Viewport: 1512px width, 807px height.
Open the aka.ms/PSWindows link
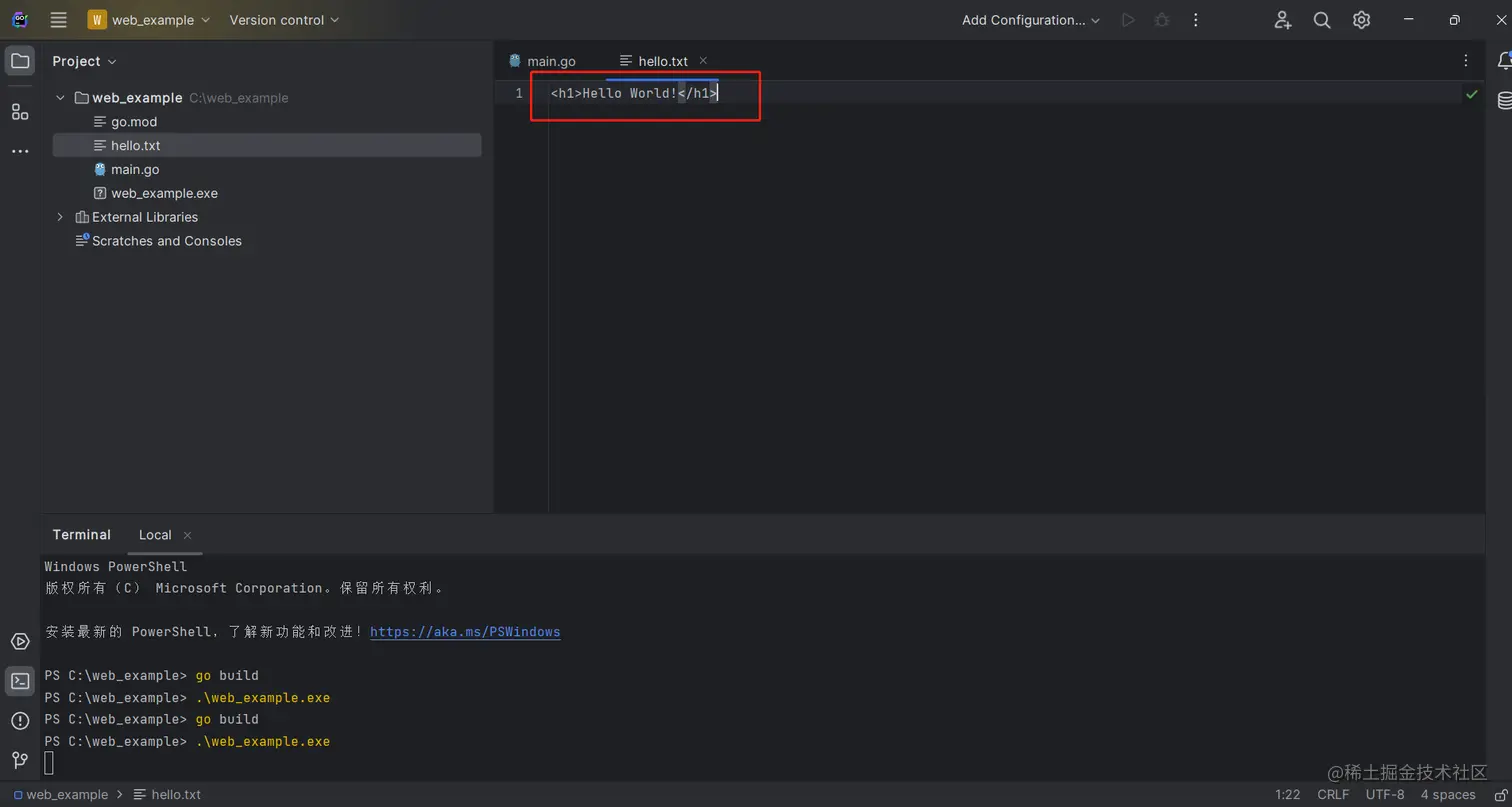point(465,632)
